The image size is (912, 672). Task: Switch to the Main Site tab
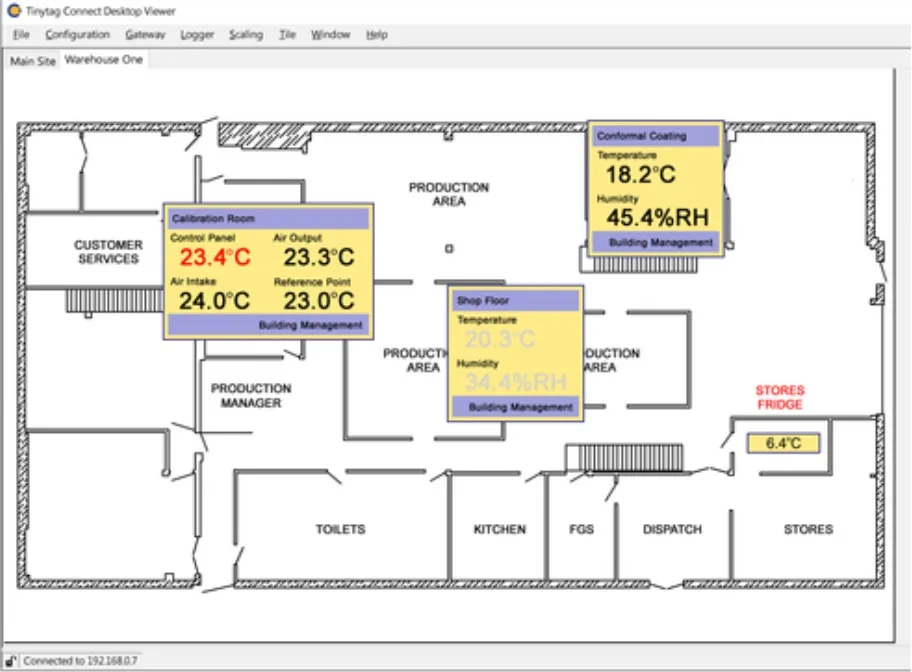[32, 60]
